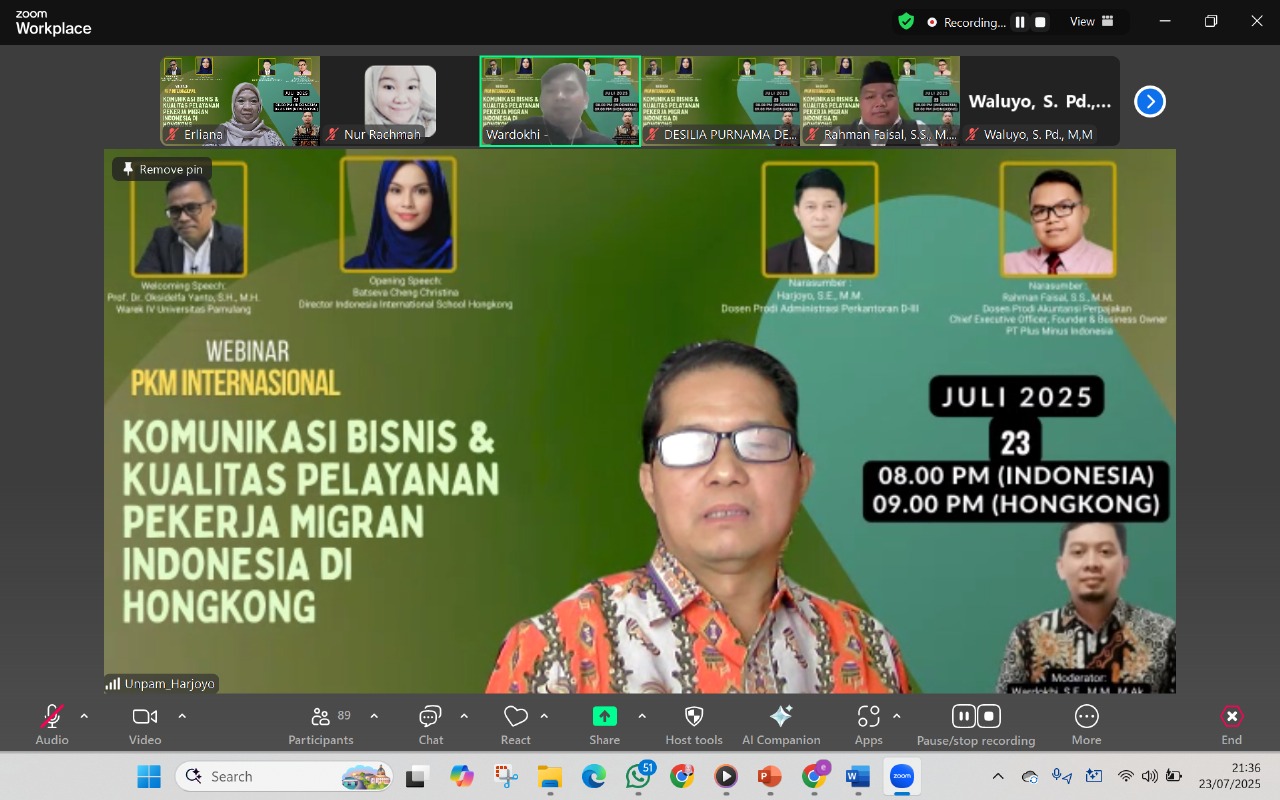Open File Explorer from the taskbar
Image resolution: width=1280 pixels, height=800 pixels.
coord(550,776)
